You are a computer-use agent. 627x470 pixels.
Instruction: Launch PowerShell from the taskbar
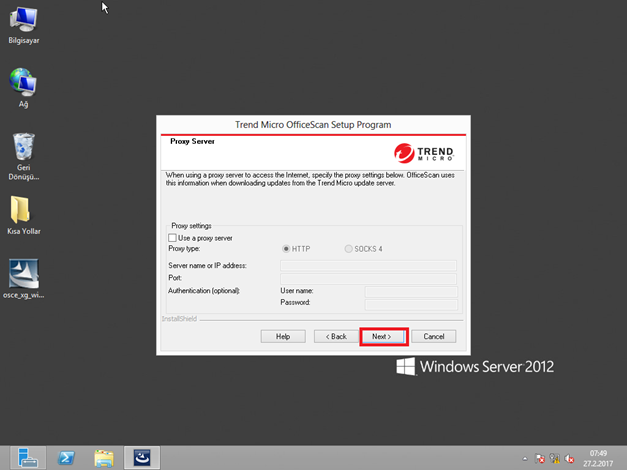coord(66,458)
